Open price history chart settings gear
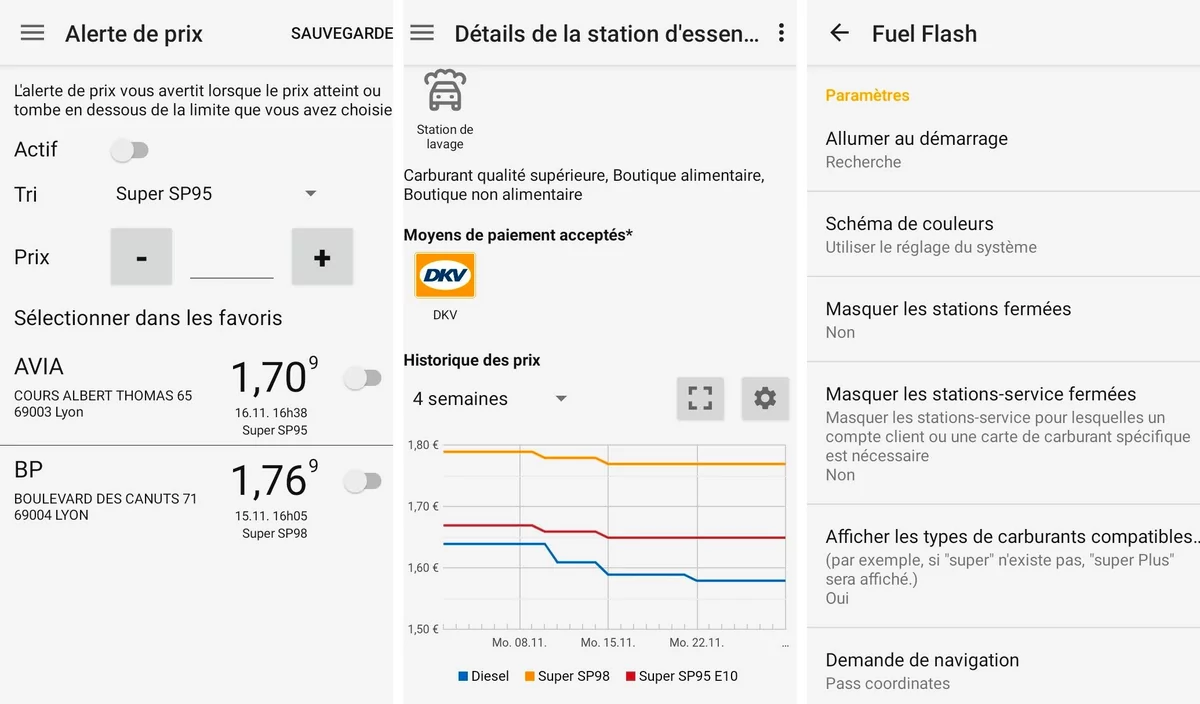1200x704 pixels. pos(765,398)
